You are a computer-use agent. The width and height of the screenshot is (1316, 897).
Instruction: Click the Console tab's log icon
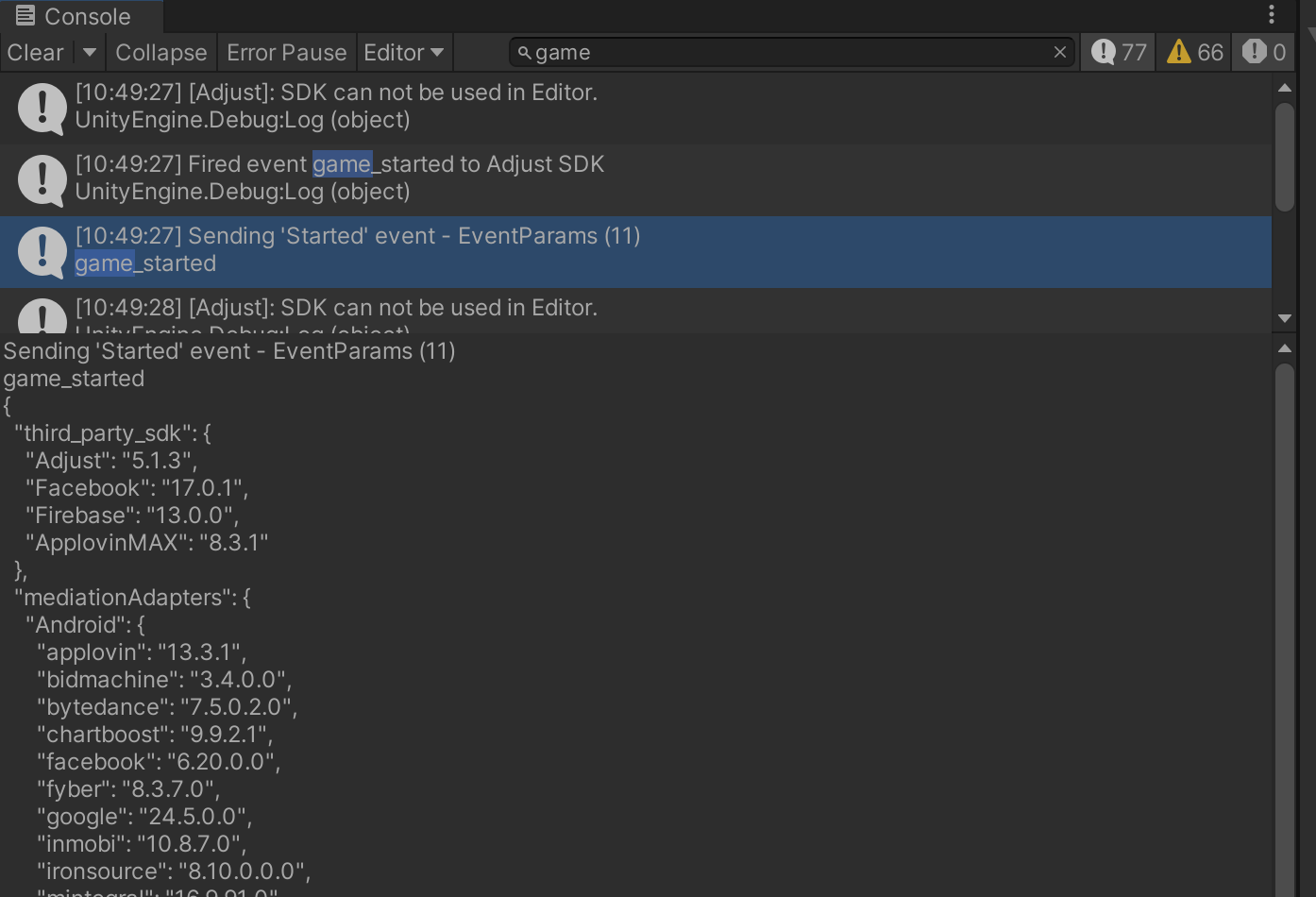[25, 15]
